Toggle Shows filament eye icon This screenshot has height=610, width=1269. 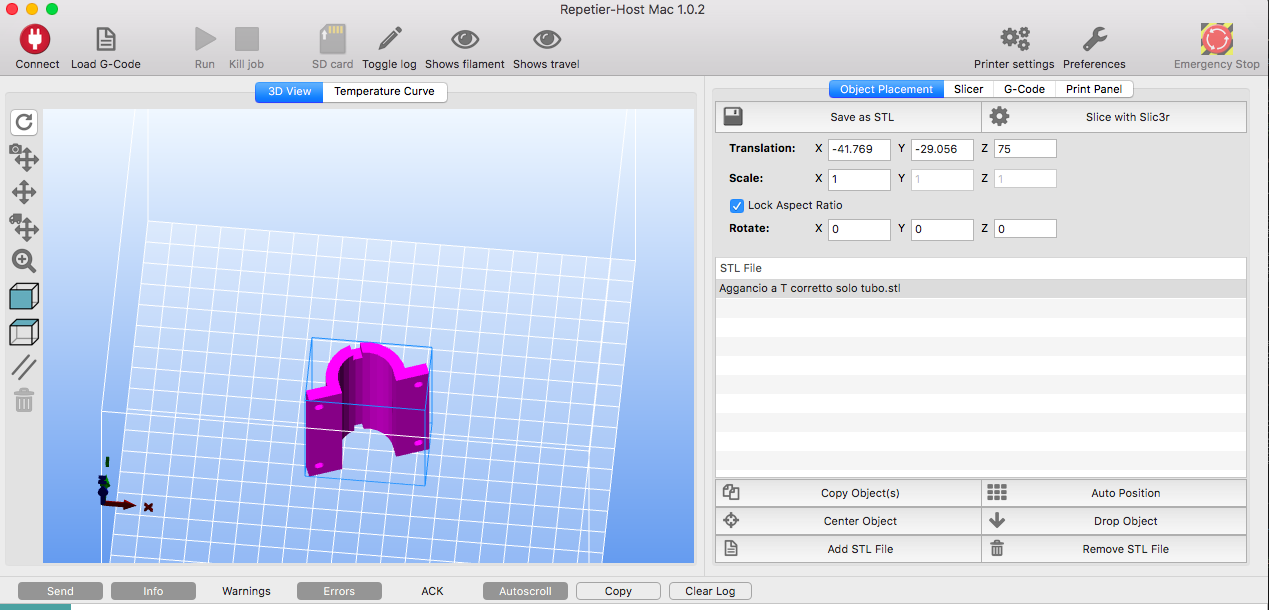[465, 39]
